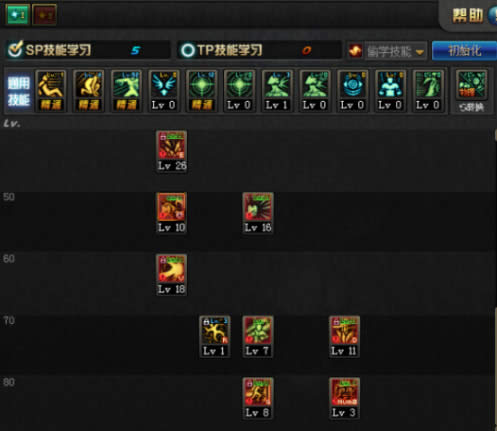Click the red swirl icon beside 偷学技能
Screen dimensions: 497x431
(355, 51)
